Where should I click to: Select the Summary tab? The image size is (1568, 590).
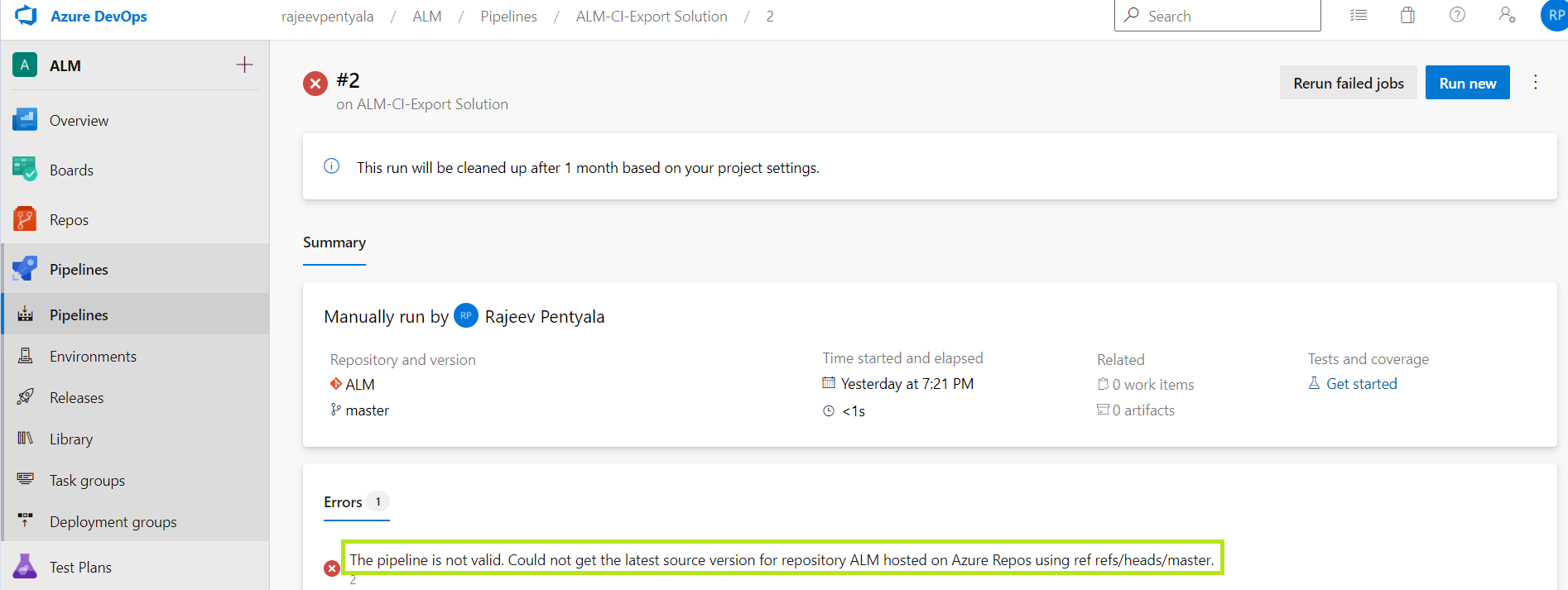[334, 242]
